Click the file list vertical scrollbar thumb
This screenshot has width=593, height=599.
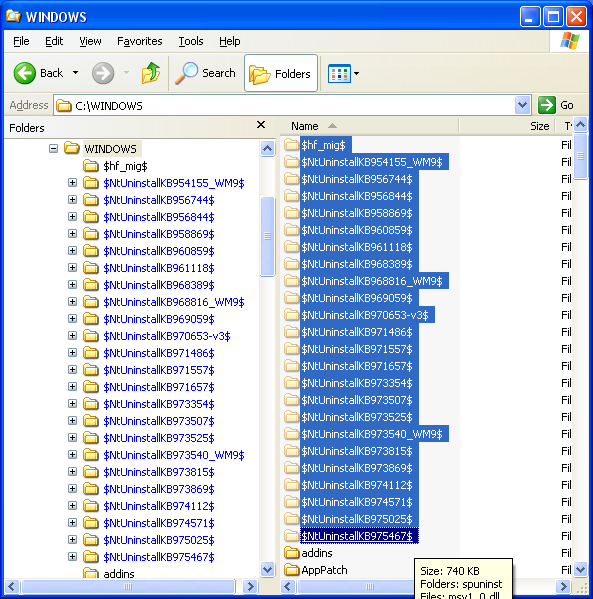point(580,156)
